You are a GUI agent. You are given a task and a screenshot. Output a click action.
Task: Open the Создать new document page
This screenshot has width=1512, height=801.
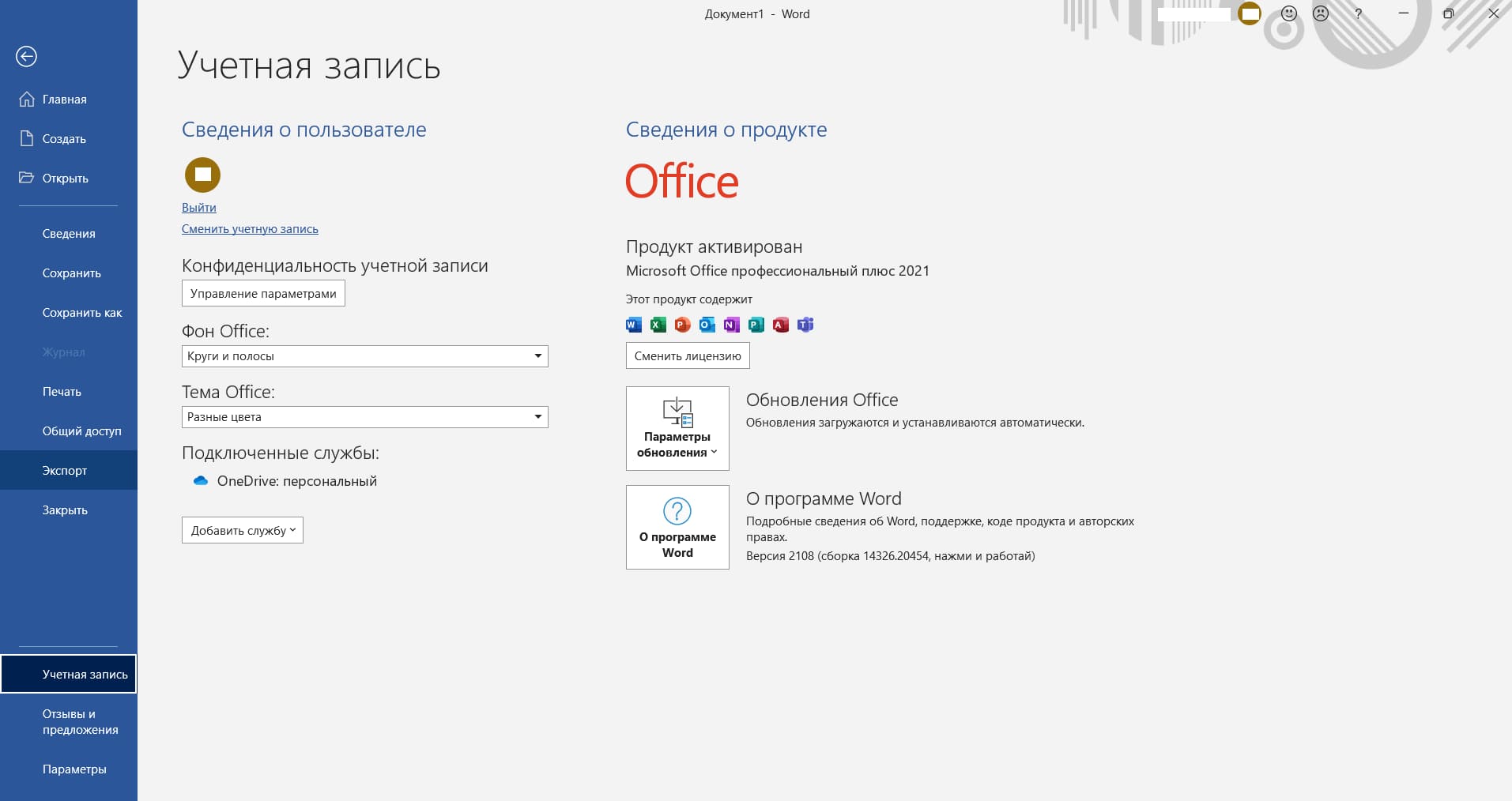(69, 139)
